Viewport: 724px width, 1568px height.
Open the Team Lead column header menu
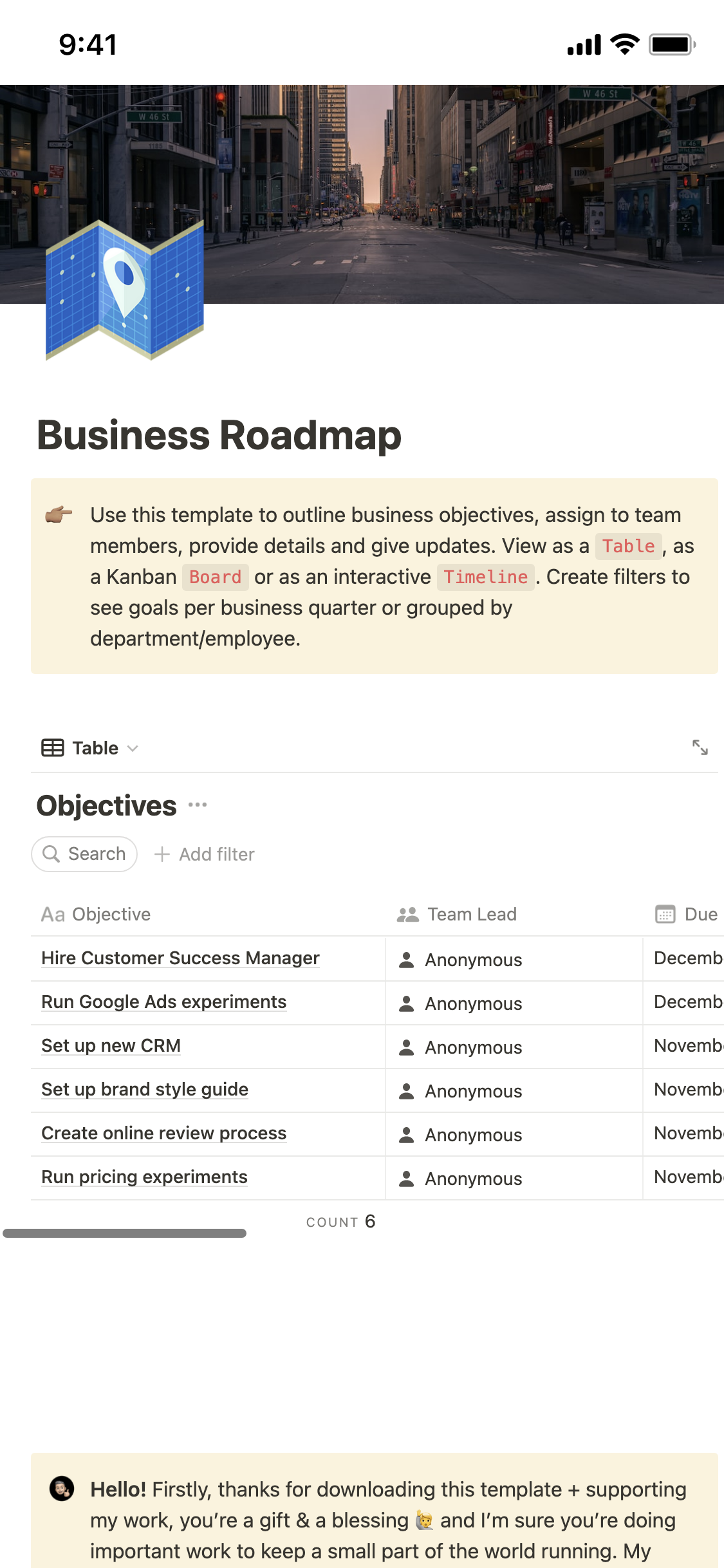(472, 915)
